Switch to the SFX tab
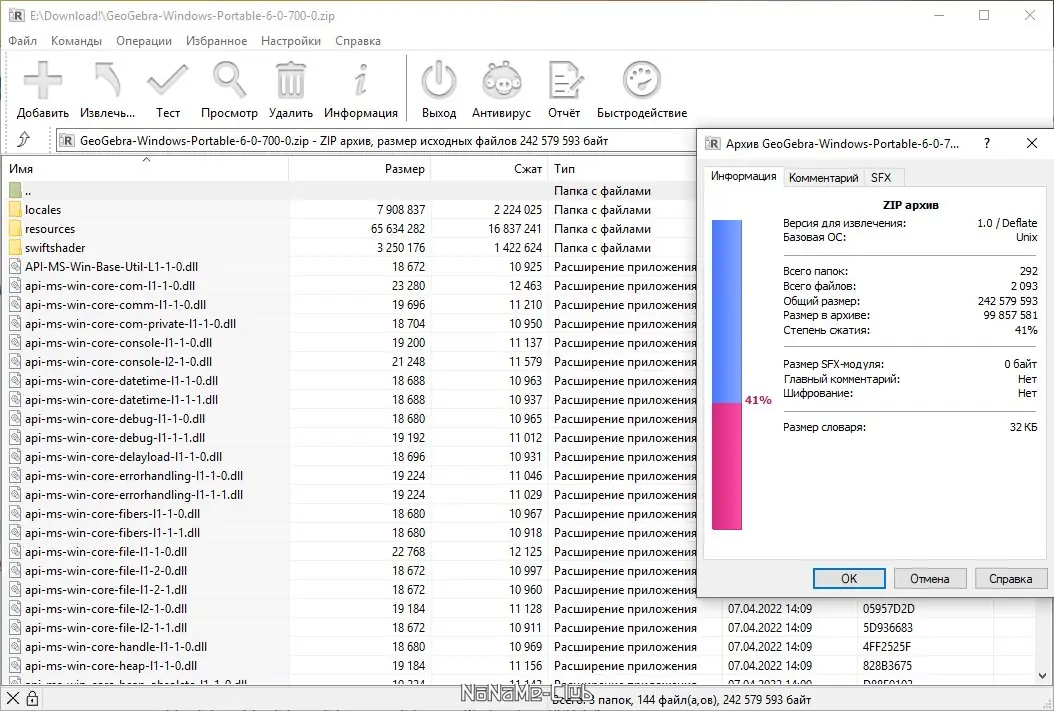The height and width of the screenshot is (711, 1054). [881, 177]
